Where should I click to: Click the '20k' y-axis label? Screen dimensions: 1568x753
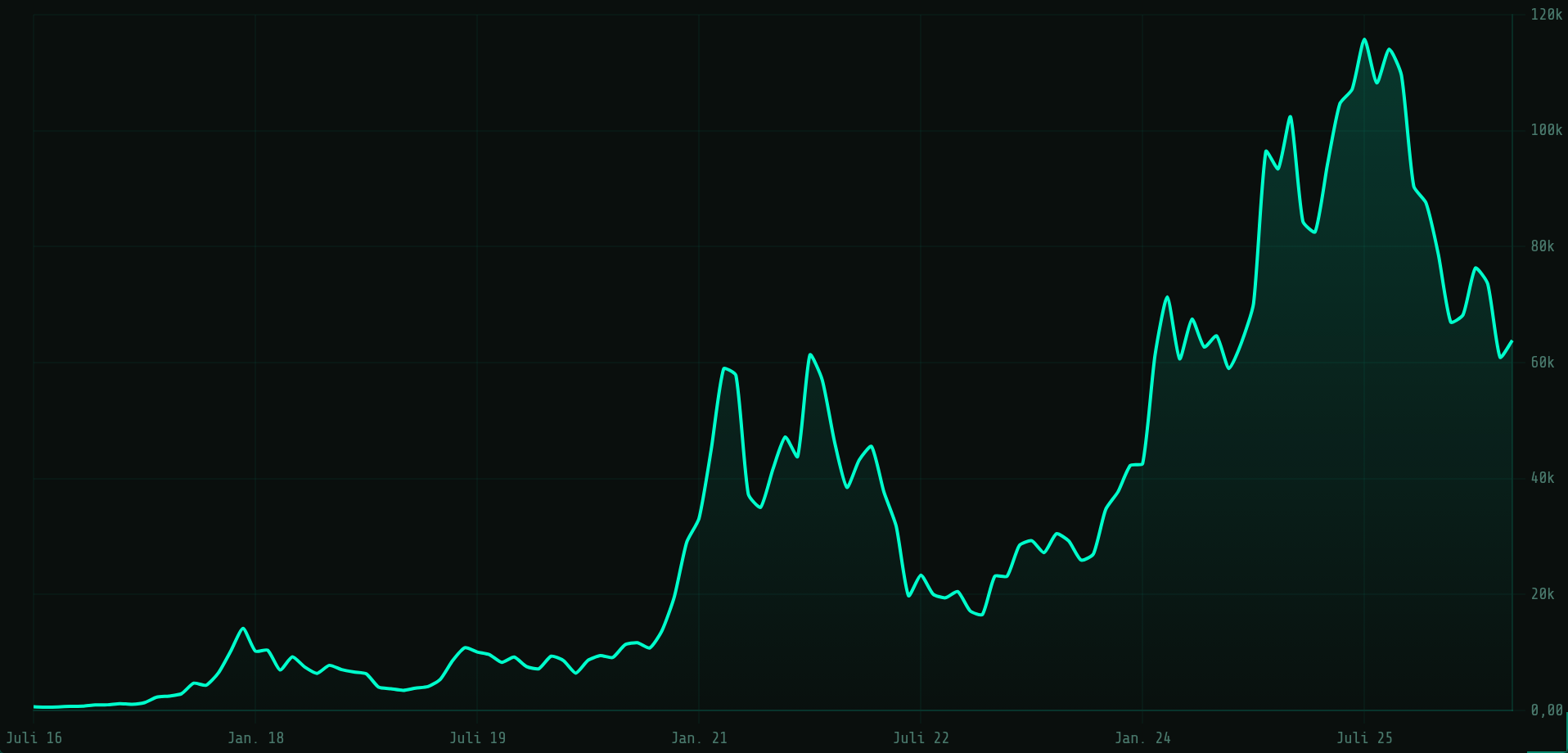(x=1542, y=594)
